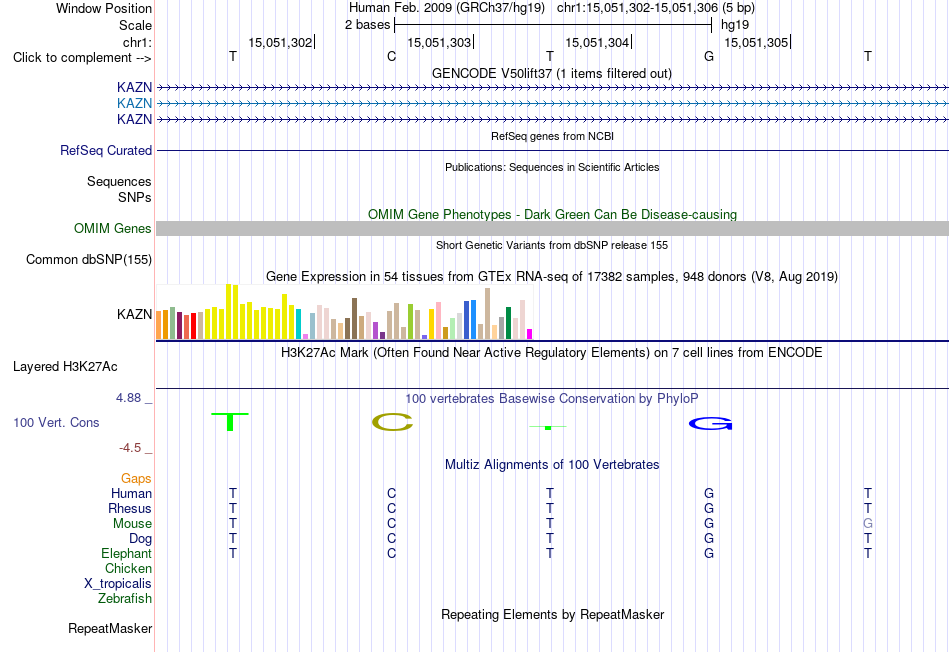Click position label 15,051,304 in the ruler
Viewport: 950px width, 652px height.
tap(597, 42)
